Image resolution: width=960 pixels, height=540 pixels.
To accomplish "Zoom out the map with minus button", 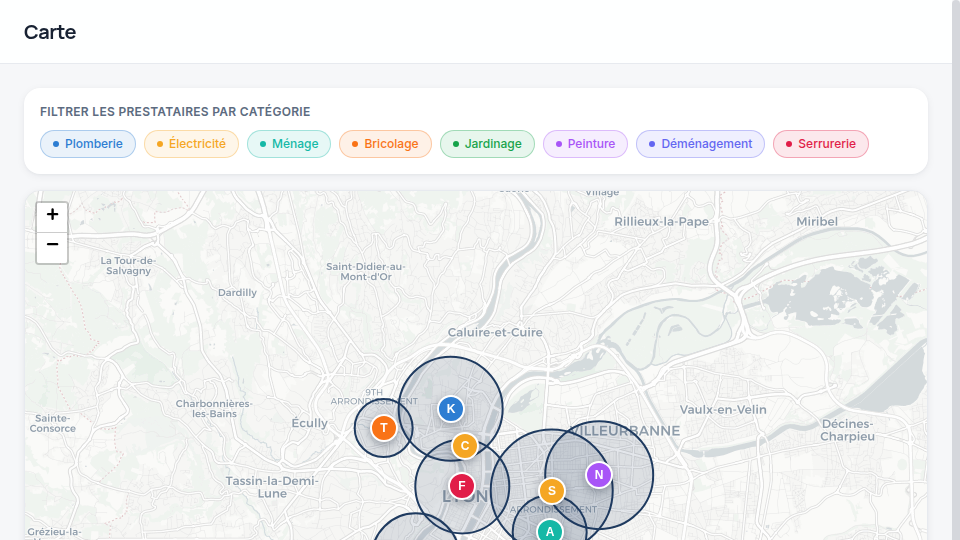I will (52, 247).
